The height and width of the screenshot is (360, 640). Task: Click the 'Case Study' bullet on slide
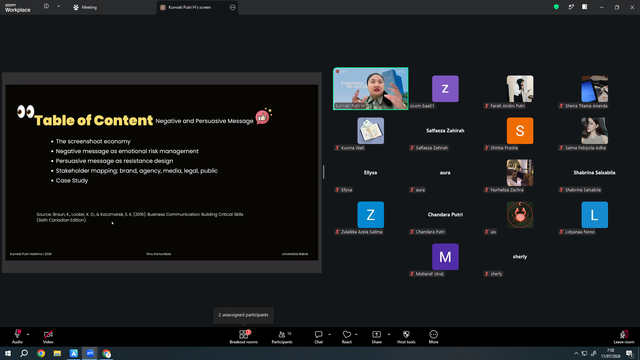pos(72,180)
